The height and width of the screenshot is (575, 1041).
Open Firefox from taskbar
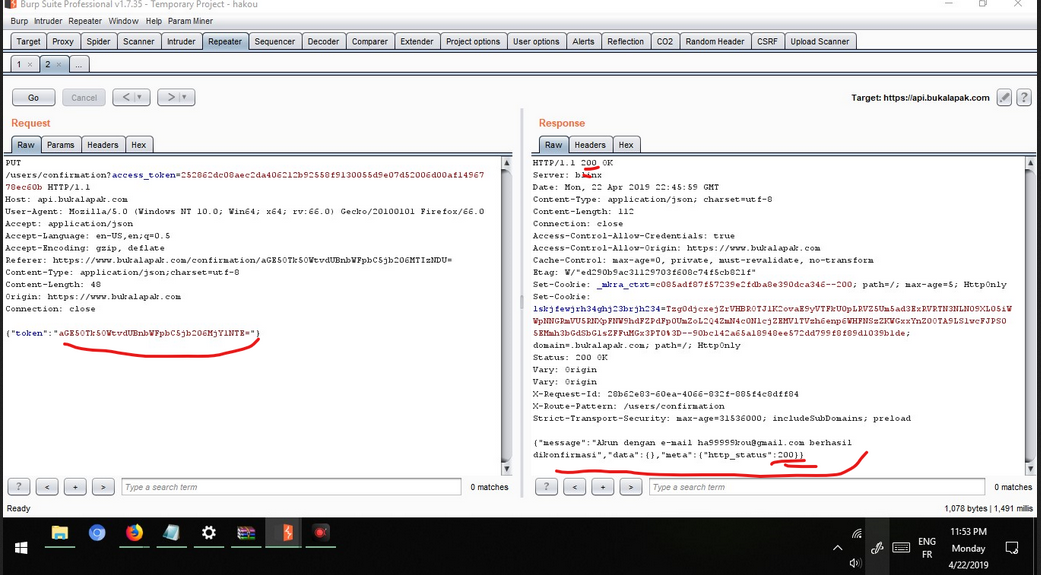[x=134, y=533]
